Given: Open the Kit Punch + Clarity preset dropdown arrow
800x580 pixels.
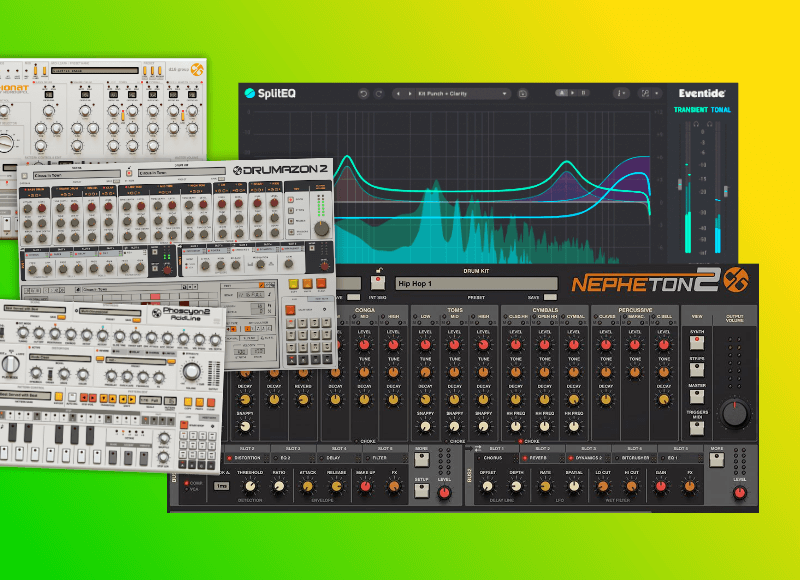Looking at the screenshot, I should (504, 94).
